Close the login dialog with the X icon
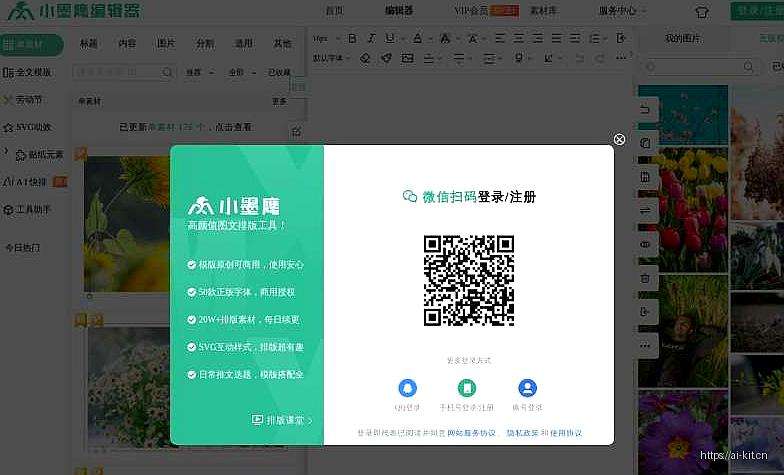Screen dimensions: 784x475 coord(619,140)
